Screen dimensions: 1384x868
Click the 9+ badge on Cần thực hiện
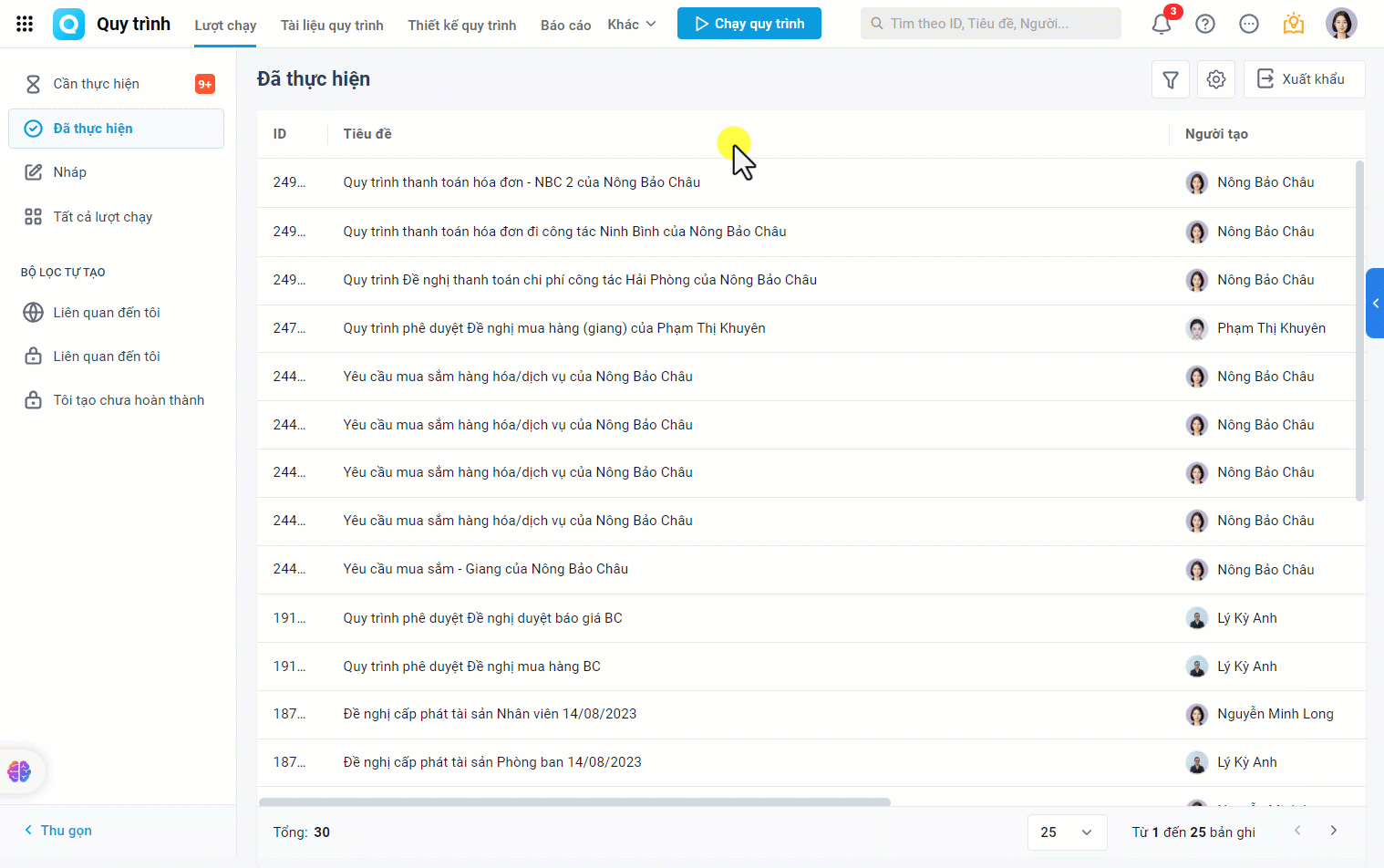pyautogui.click(x=205, y=84)
